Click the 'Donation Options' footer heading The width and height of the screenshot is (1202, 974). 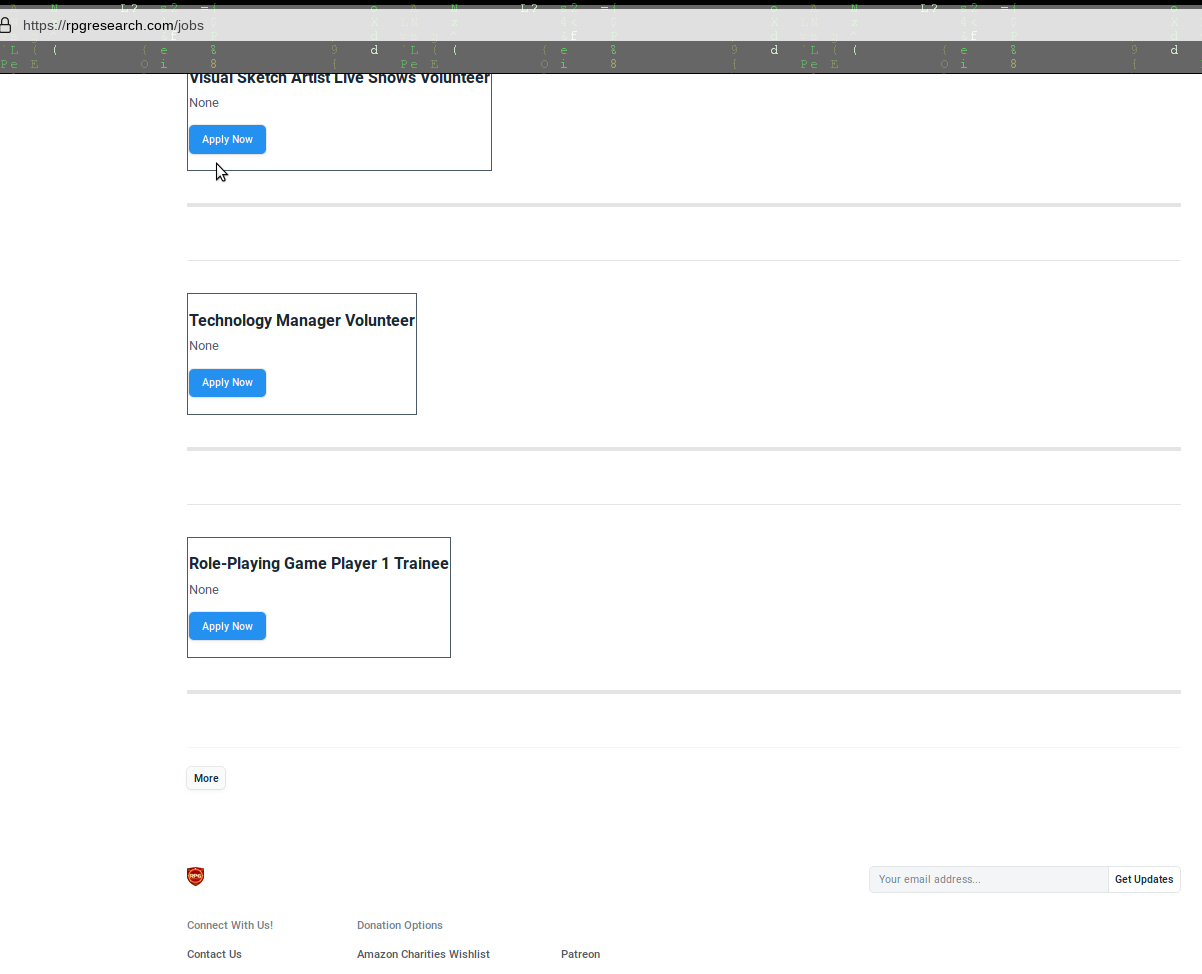point(400,925)
